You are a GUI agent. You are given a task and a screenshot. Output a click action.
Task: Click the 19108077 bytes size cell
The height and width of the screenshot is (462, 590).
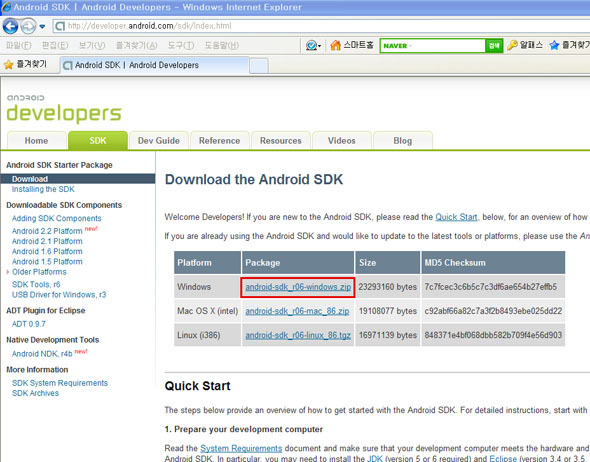pyautogui.click(x=388, y=311)
